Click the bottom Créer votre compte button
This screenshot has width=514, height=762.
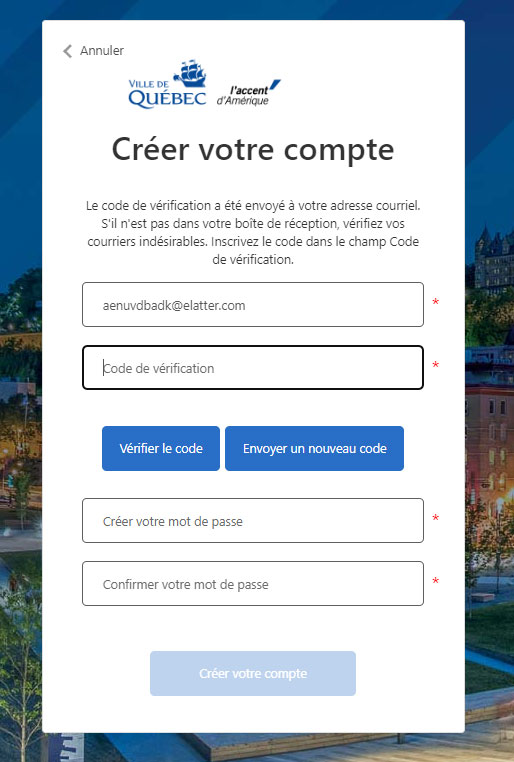[253, 674]
